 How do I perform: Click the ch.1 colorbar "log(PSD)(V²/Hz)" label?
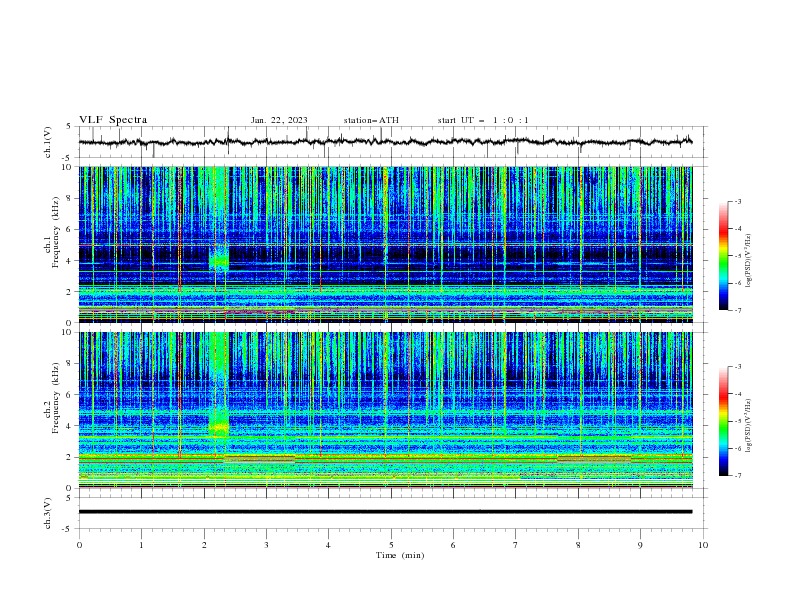coord(749,261)
